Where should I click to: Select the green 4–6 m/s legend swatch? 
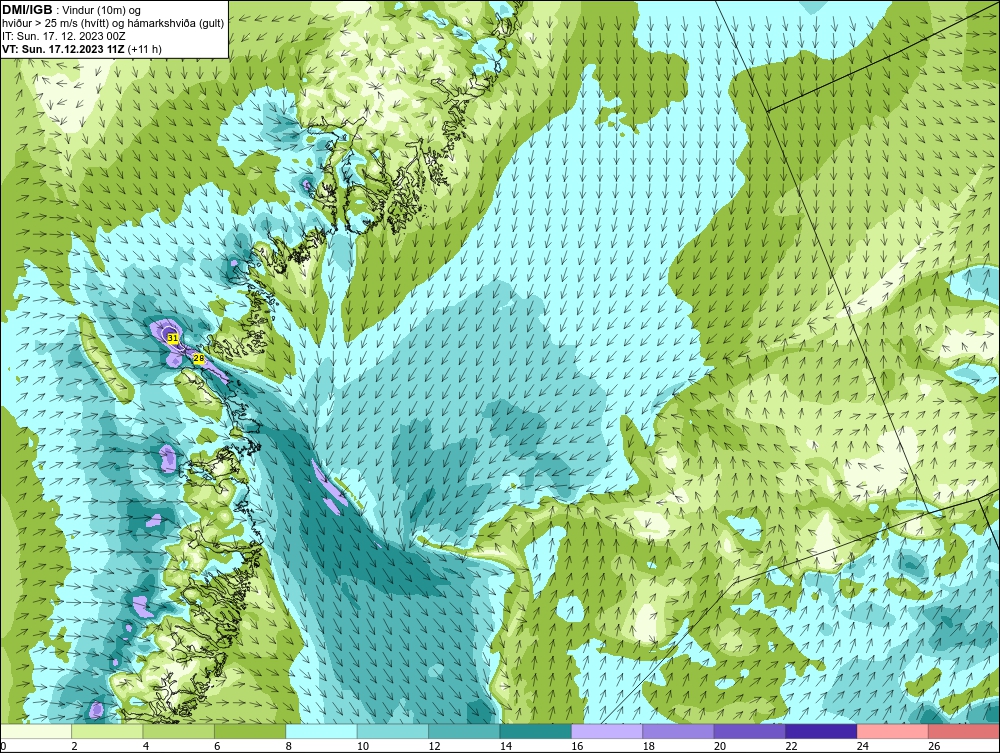click(179, 731)
